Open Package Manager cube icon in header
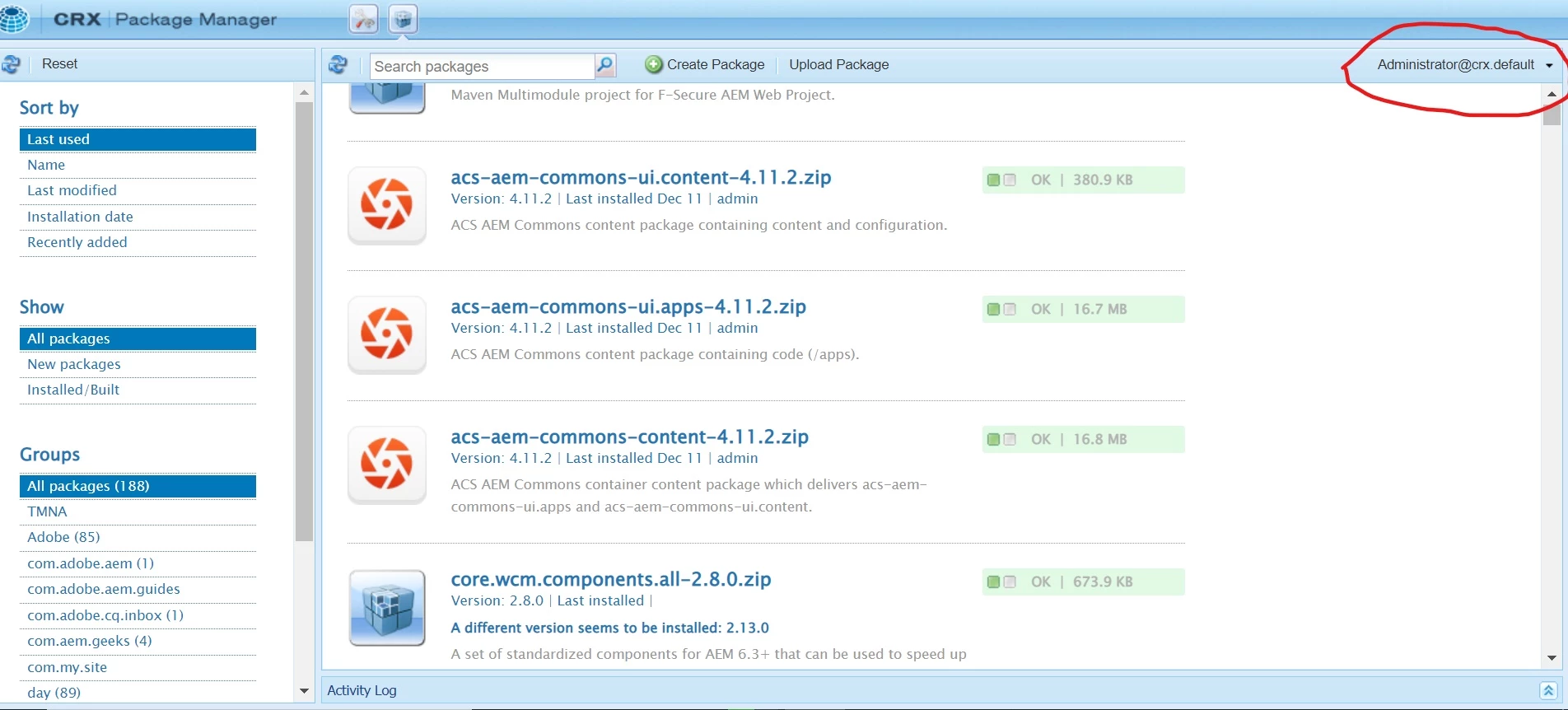The image size is (1568, 710). pos(403,19)
